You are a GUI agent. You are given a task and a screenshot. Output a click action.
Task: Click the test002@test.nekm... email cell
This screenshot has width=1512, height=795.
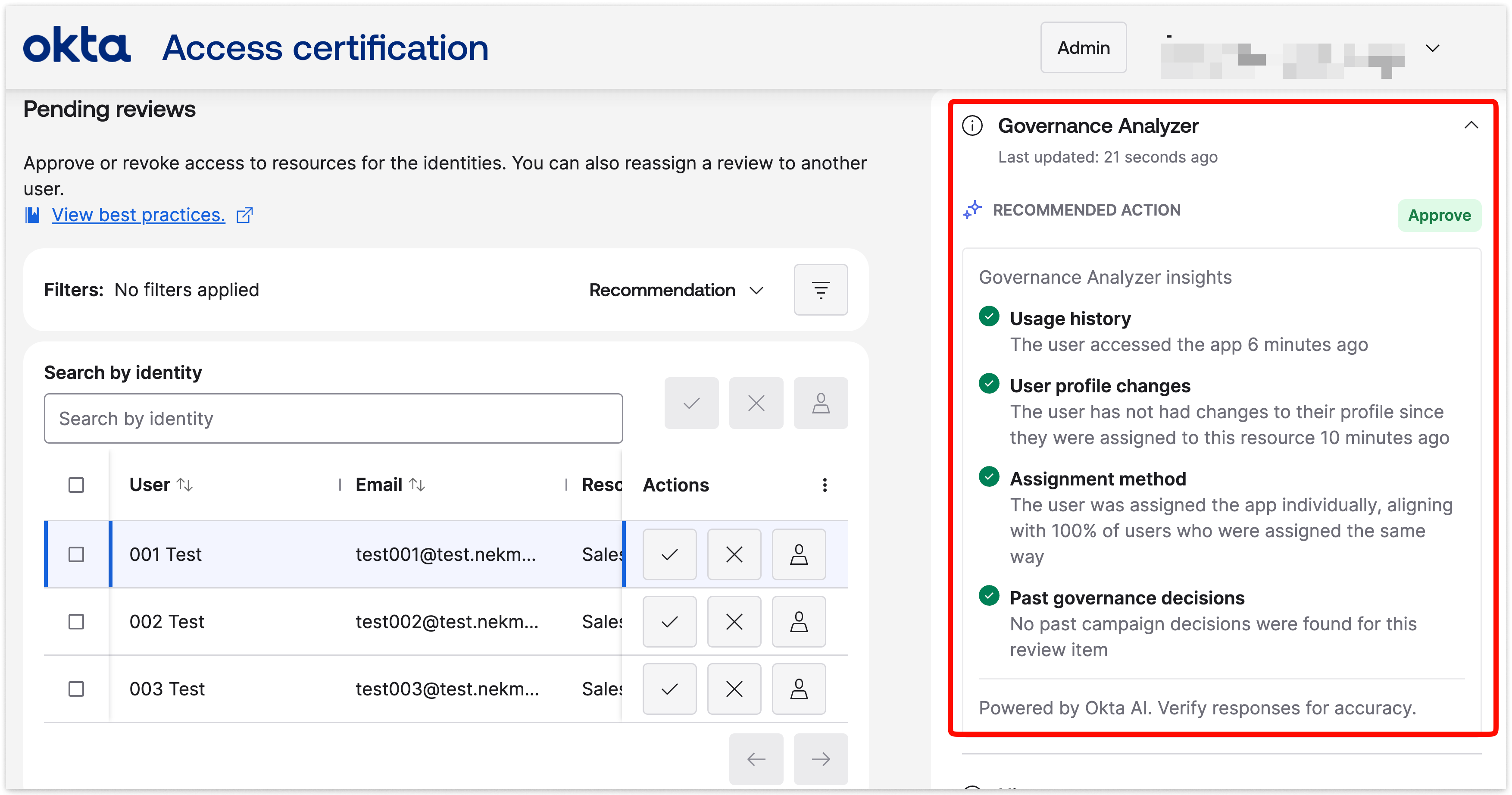pyautogui.click(x=447, y=622)
